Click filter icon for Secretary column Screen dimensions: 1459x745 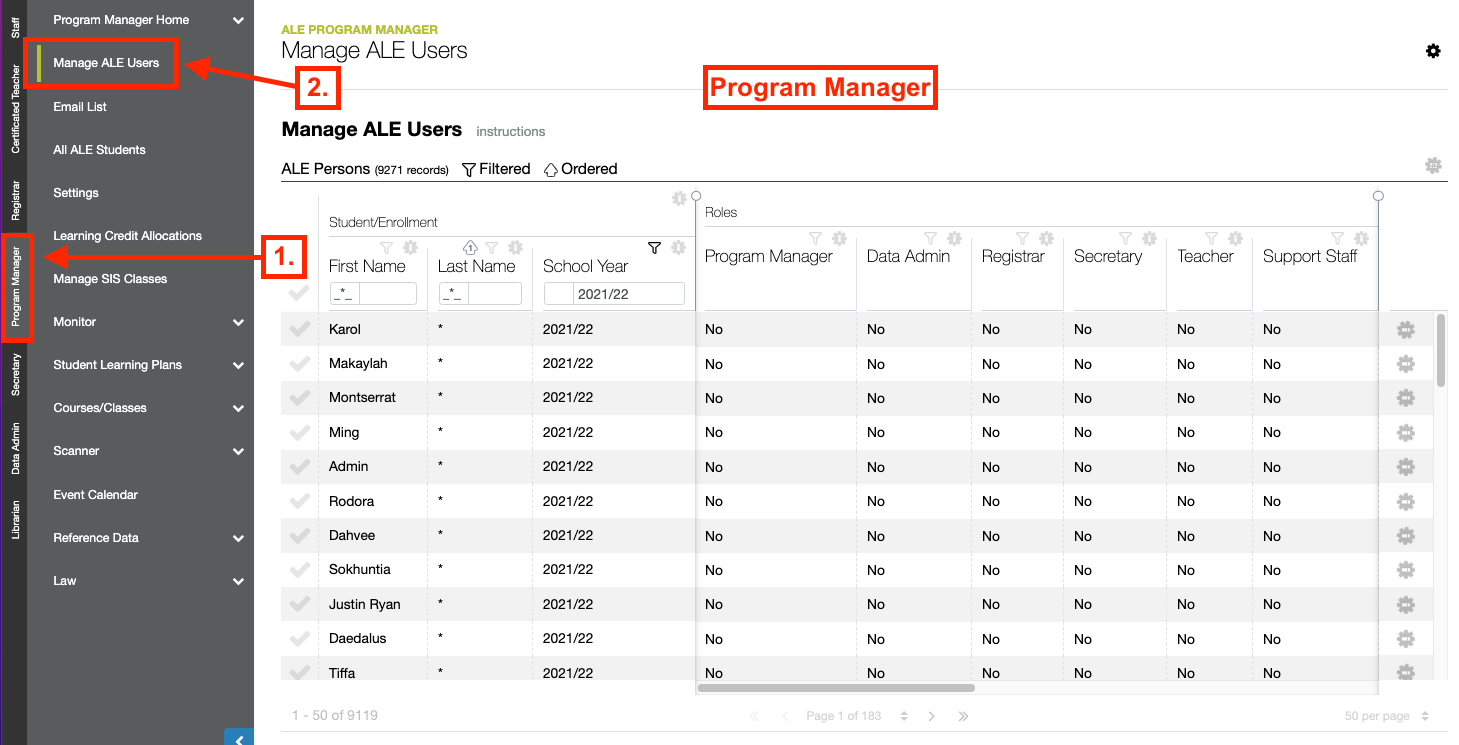click(x=1125, y=238)
